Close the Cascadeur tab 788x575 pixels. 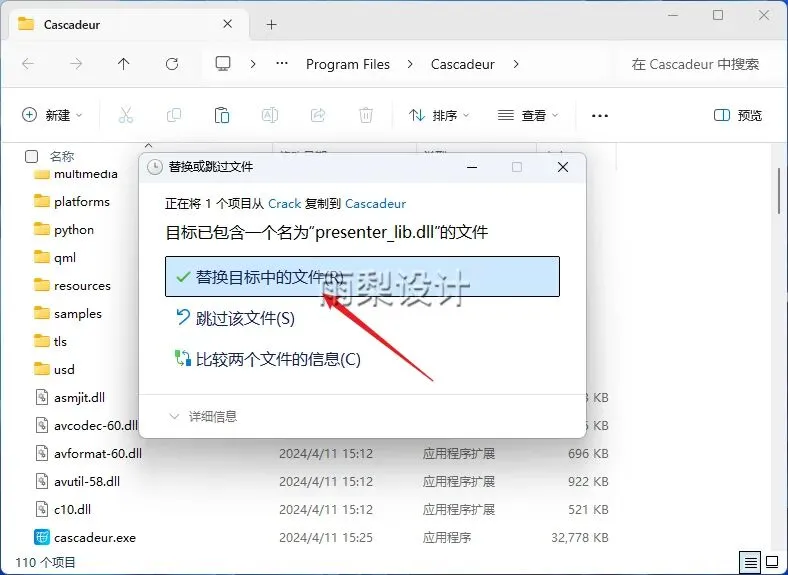click(x=227, y=24)
